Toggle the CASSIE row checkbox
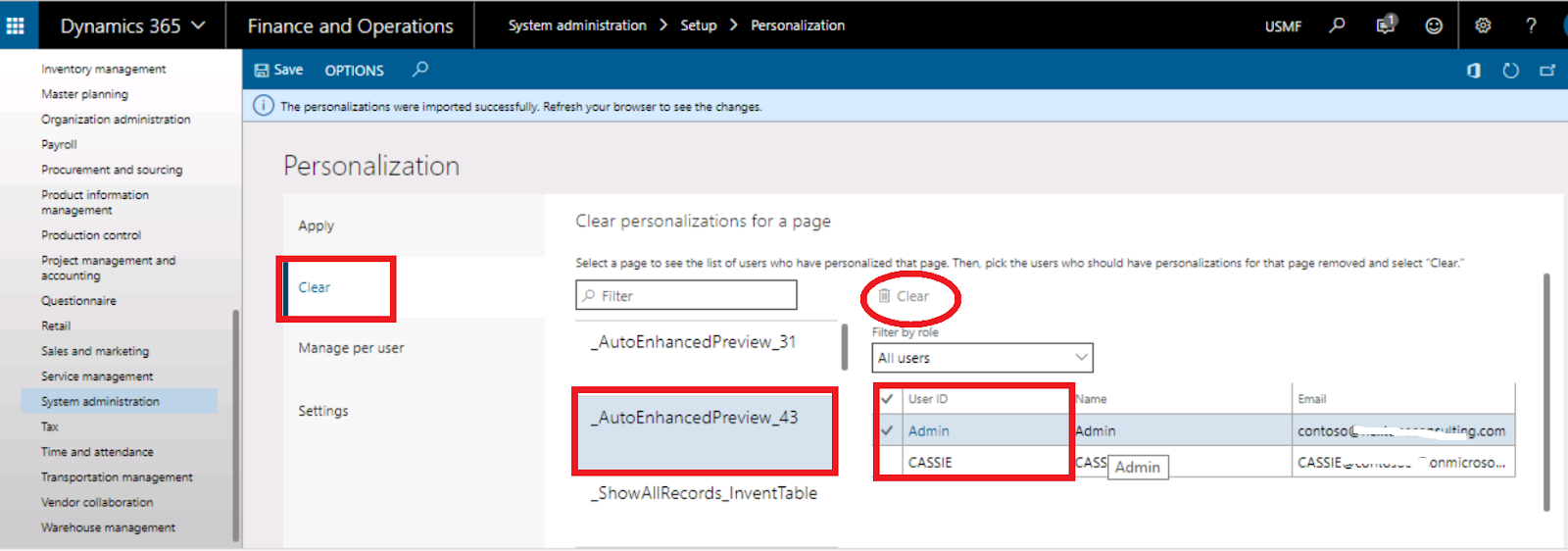Screen dimensions: 1568x551 click(x=887, y=462)
